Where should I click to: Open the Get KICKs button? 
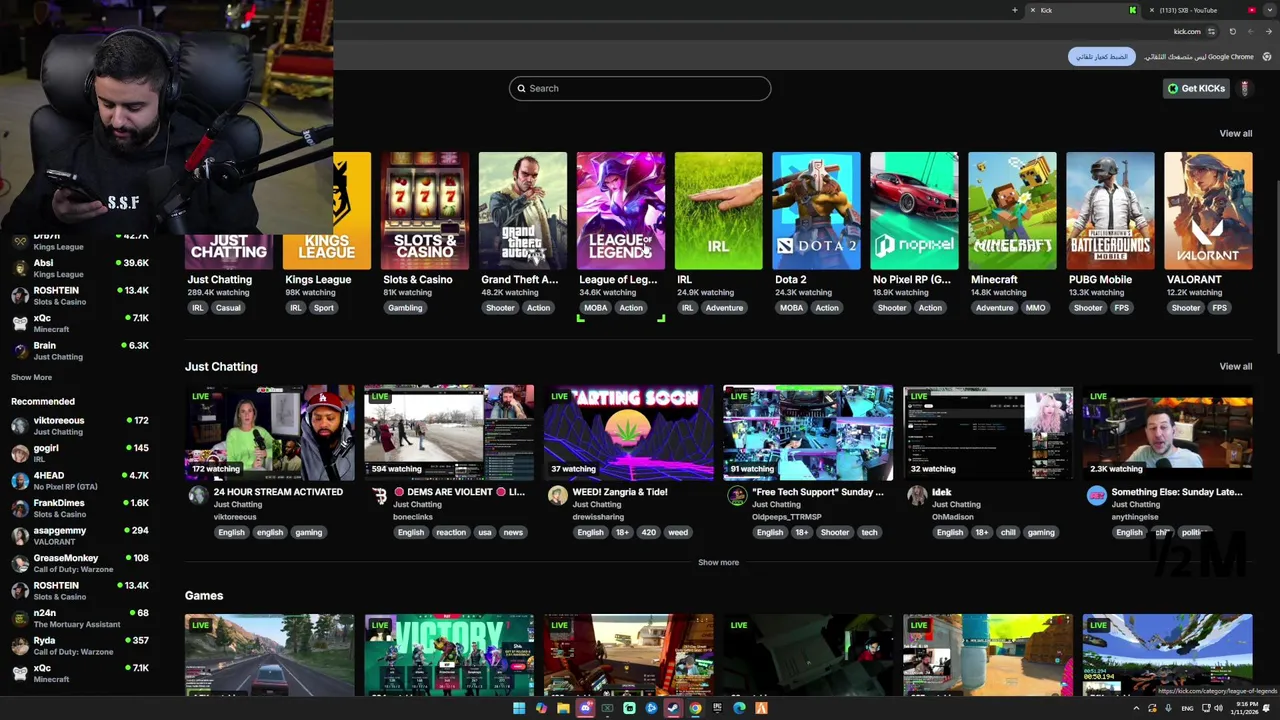coord(1196,88)
